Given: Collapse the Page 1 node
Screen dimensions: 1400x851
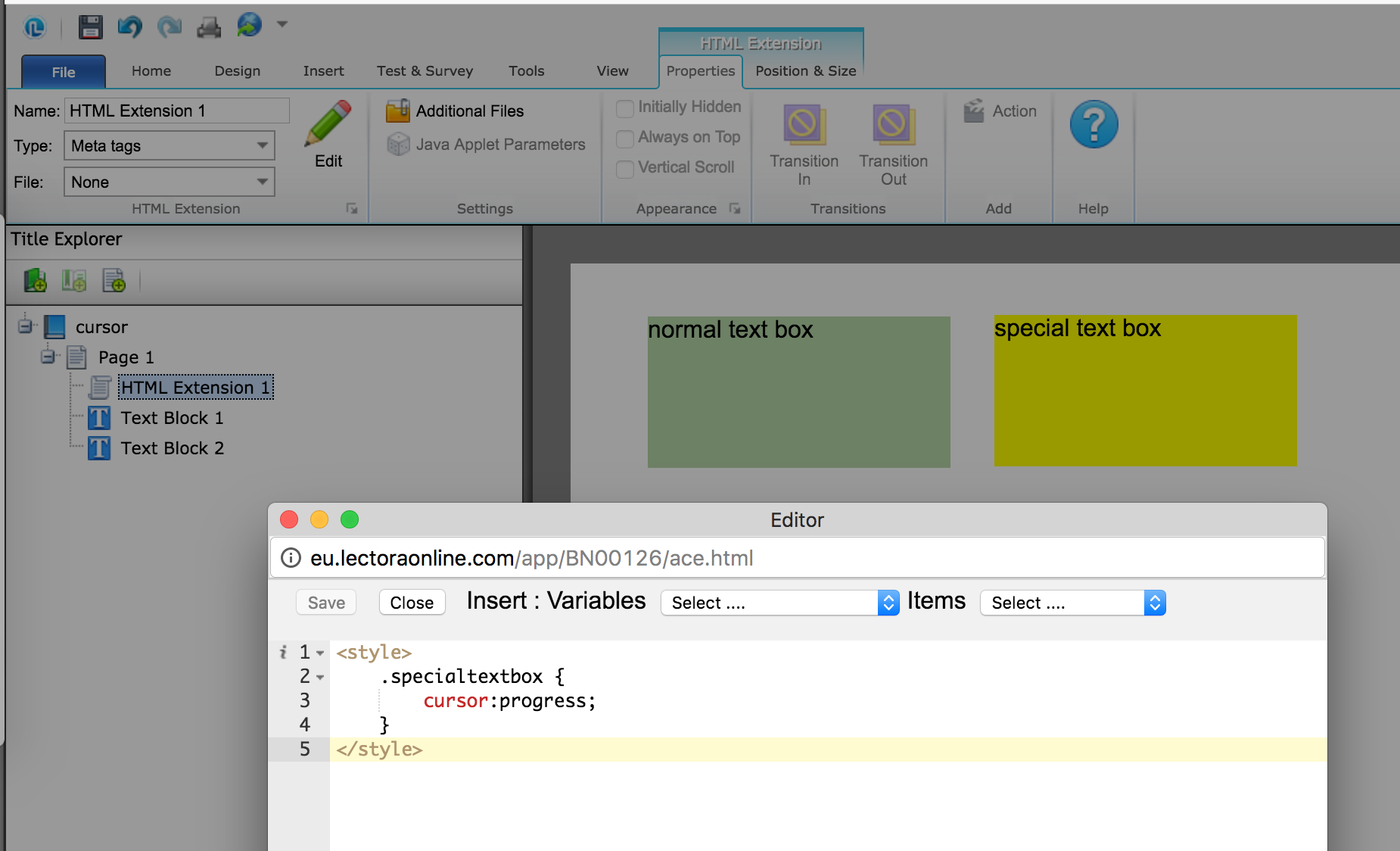Looking at the screenshot, I should click(x=48, y=356).
